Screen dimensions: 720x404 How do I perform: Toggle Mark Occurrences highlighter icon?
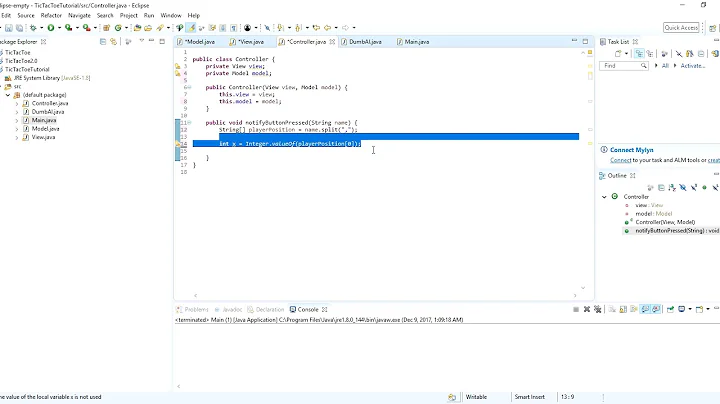(191, 28)
